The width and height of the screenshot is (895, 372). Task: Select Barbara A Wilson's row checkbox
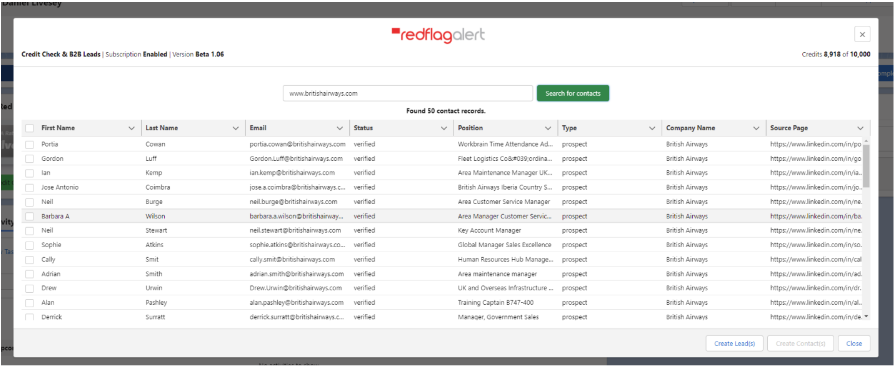pyautogui.click(x=30, y=216)
